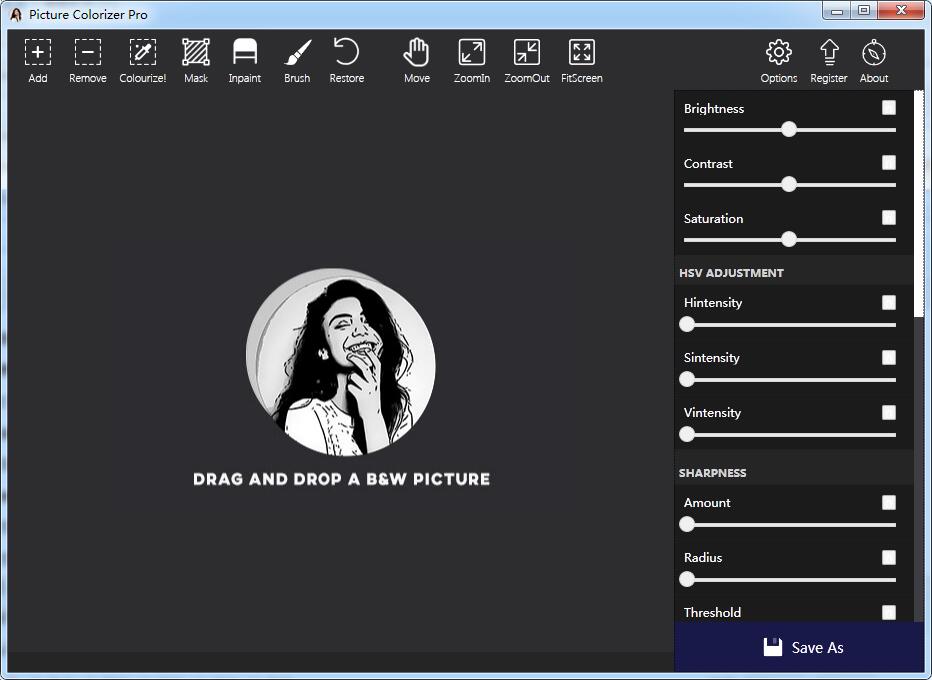932x680 pixels.
Task: Select the Mask tool
Action: pyautogui.click(x=195, y=58)
